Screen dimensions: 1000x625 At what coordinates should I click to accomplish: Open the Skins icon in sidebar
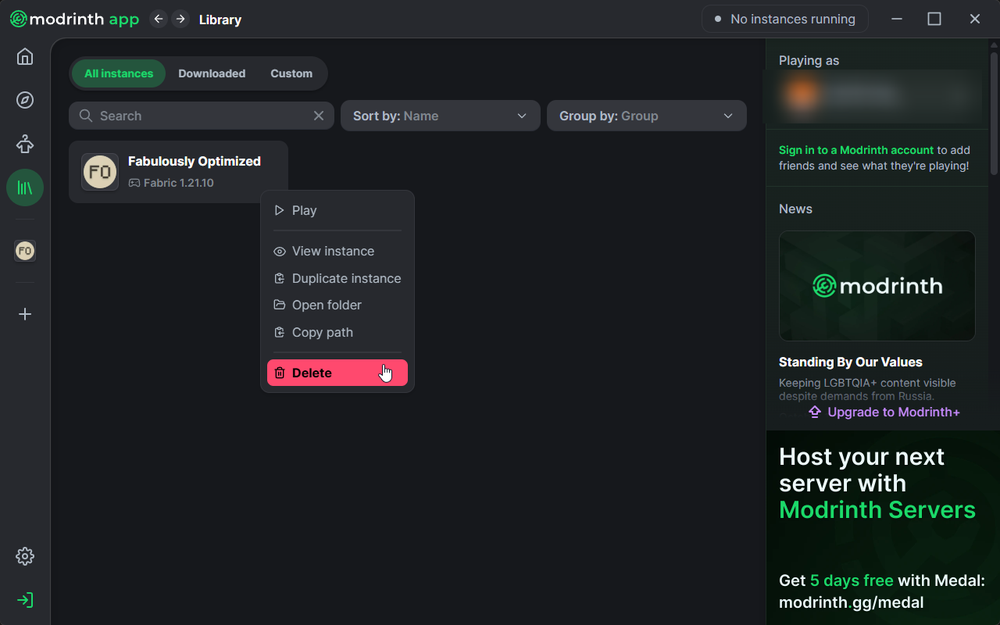pyautogui.click(x=25, y=144)
